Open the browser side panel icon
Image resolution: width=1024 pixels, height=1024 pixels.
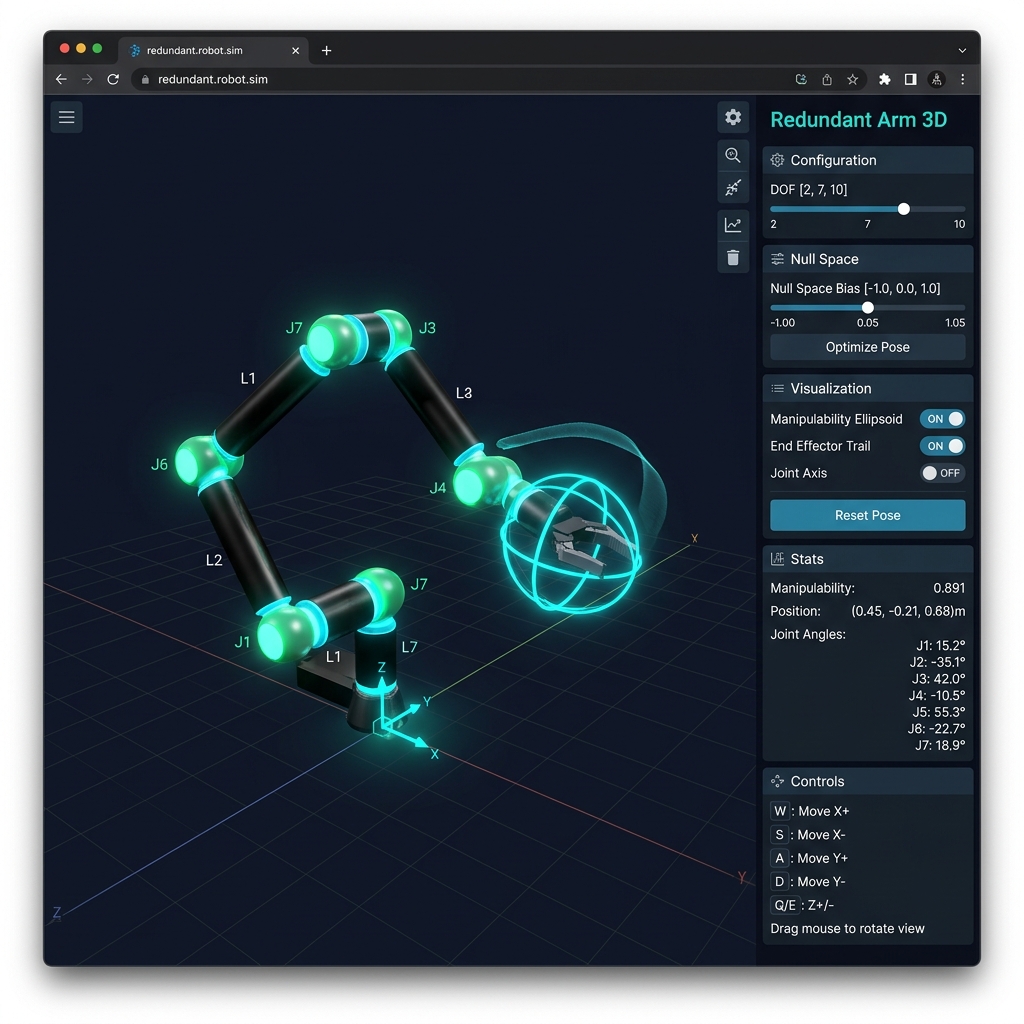click(910, 79)
